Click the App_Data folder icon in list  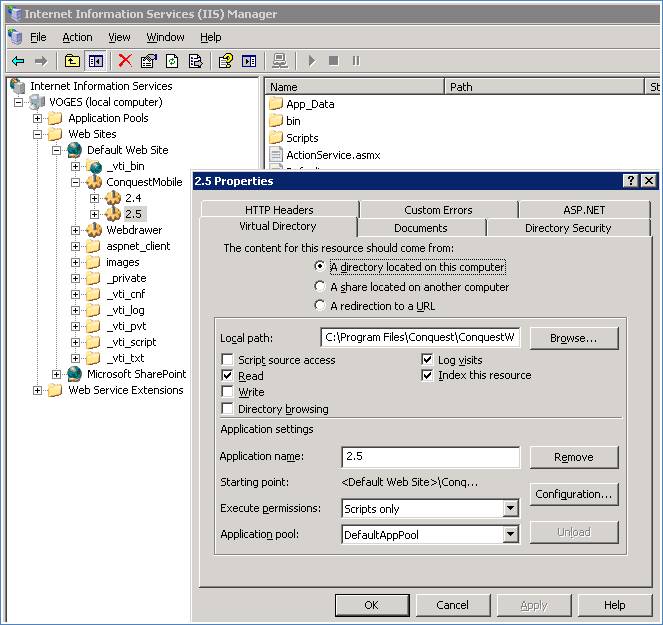tap(276, 104)
